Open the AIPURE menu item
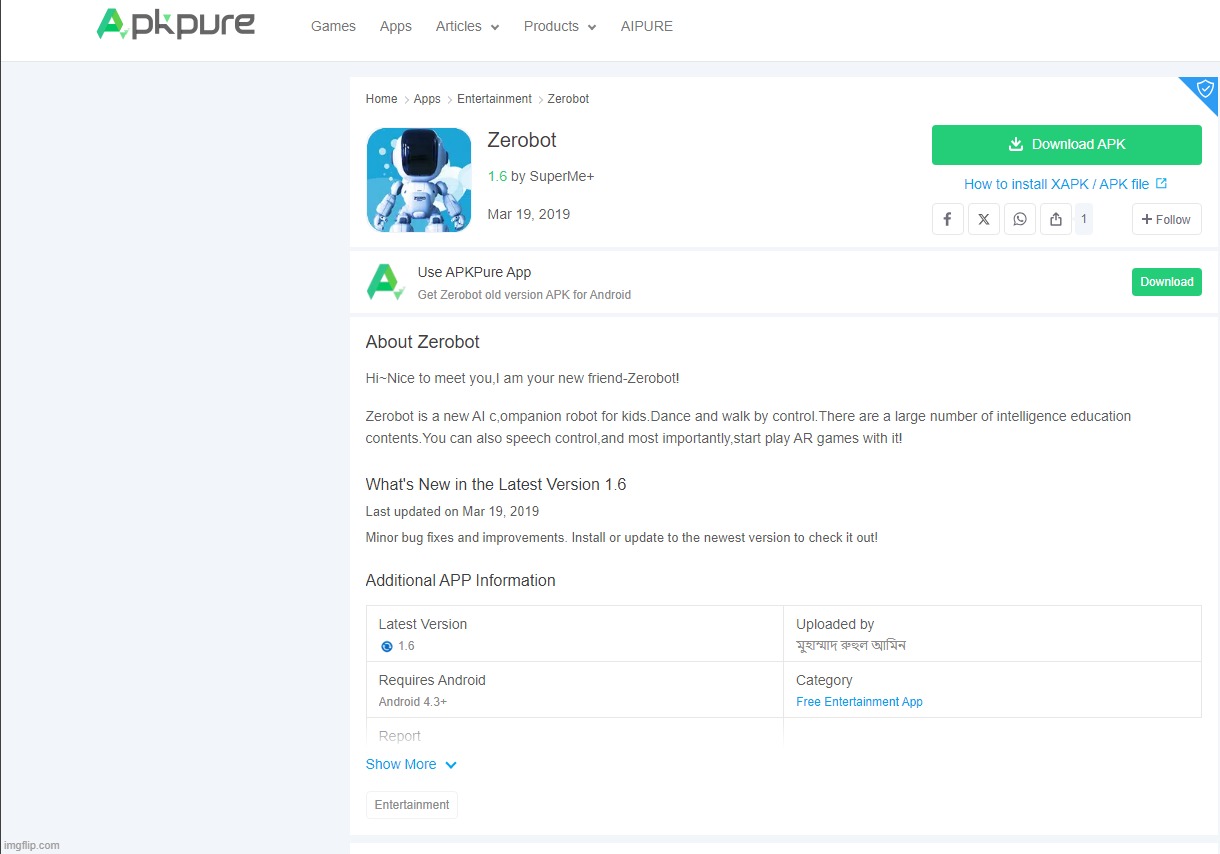Screen dimensions: 1220x854 point(647,26)
